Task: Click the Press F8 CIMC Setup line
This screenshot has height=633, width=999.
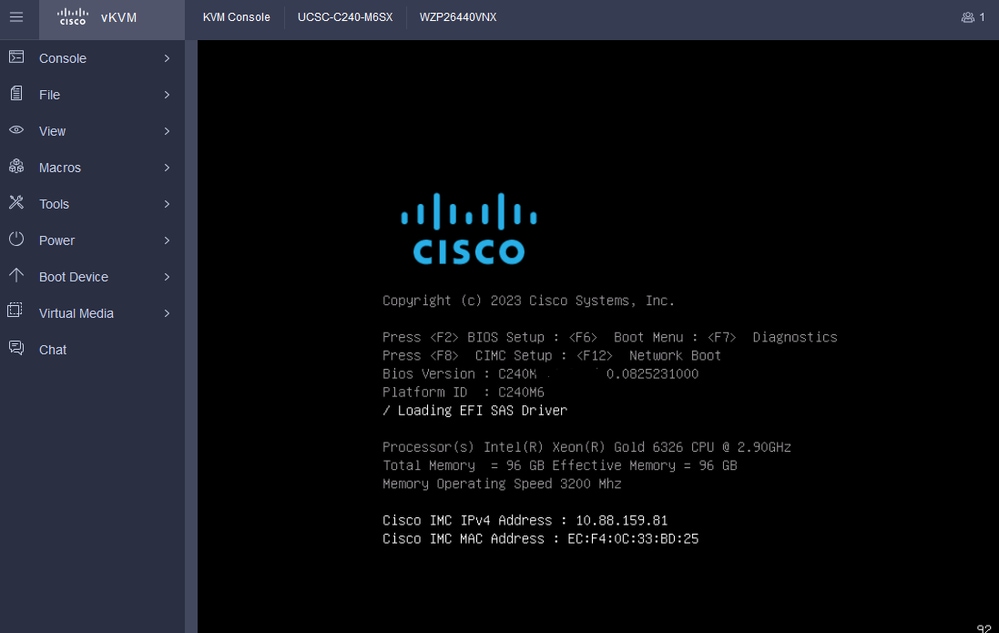Action: (x=552, y=356)
